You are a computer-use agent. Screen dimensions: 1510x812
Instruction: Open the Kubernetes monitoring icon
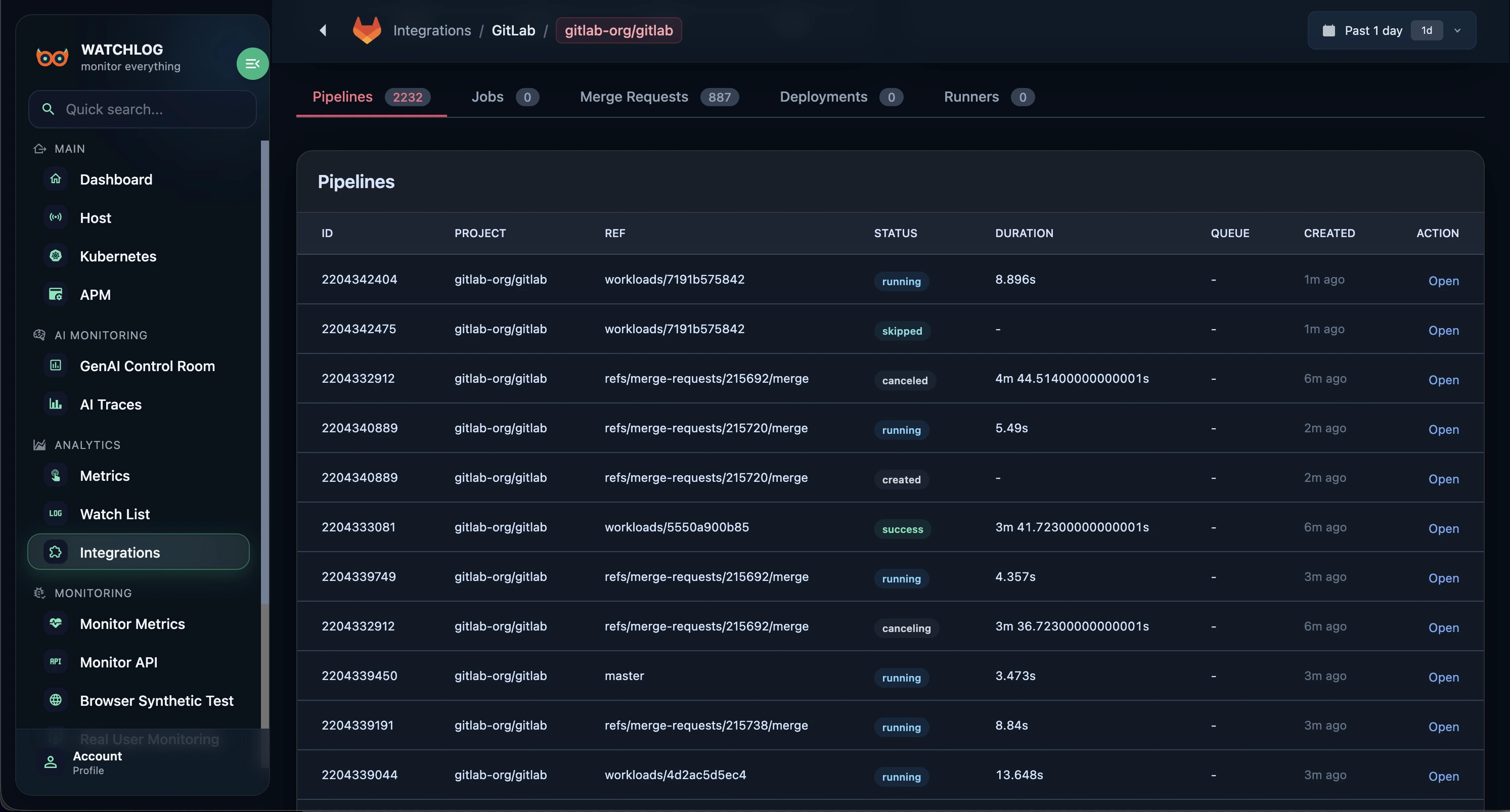click(x=55, y=256)
